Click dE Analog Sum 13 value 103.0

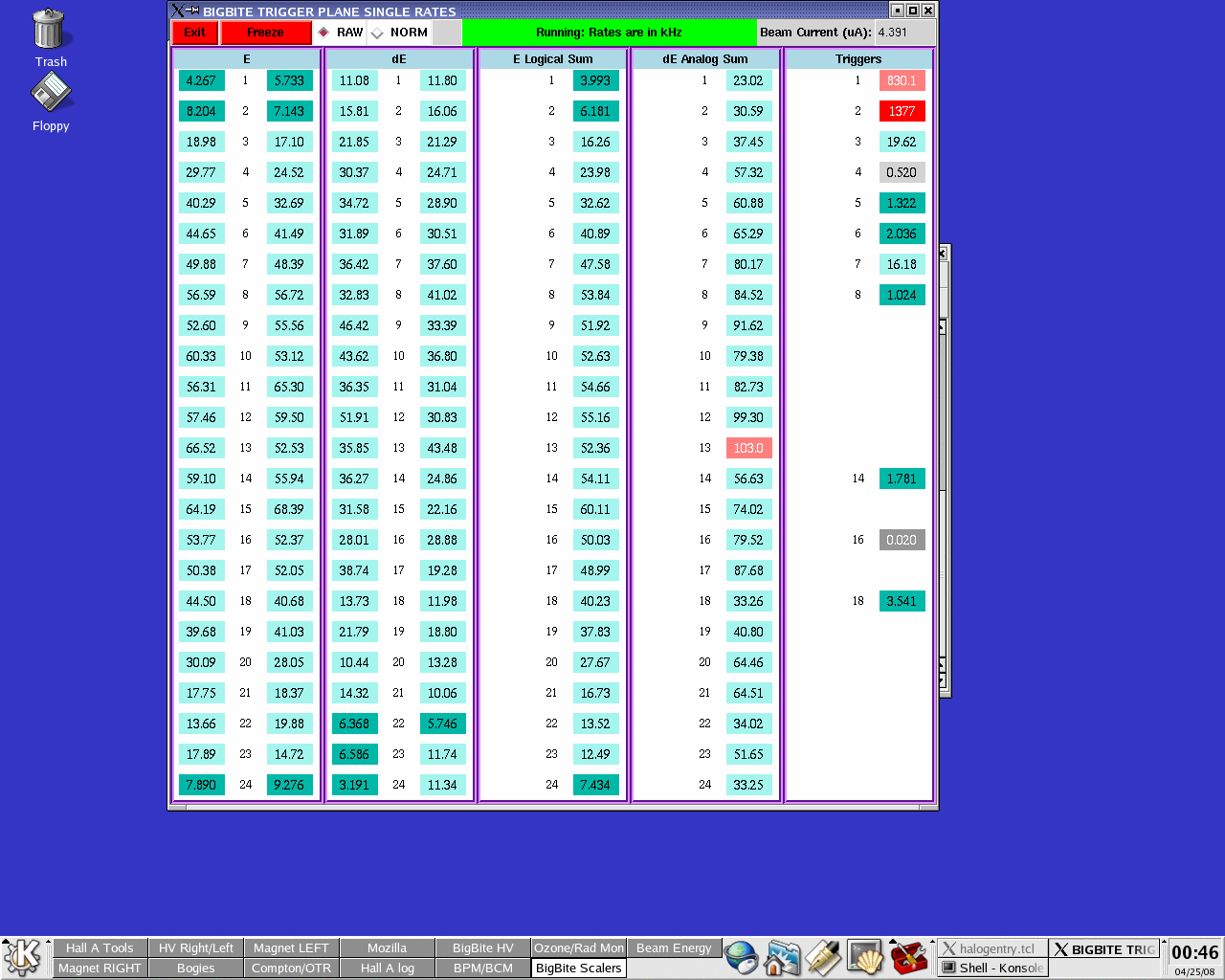pyautogui.click(x=748, y=448)
